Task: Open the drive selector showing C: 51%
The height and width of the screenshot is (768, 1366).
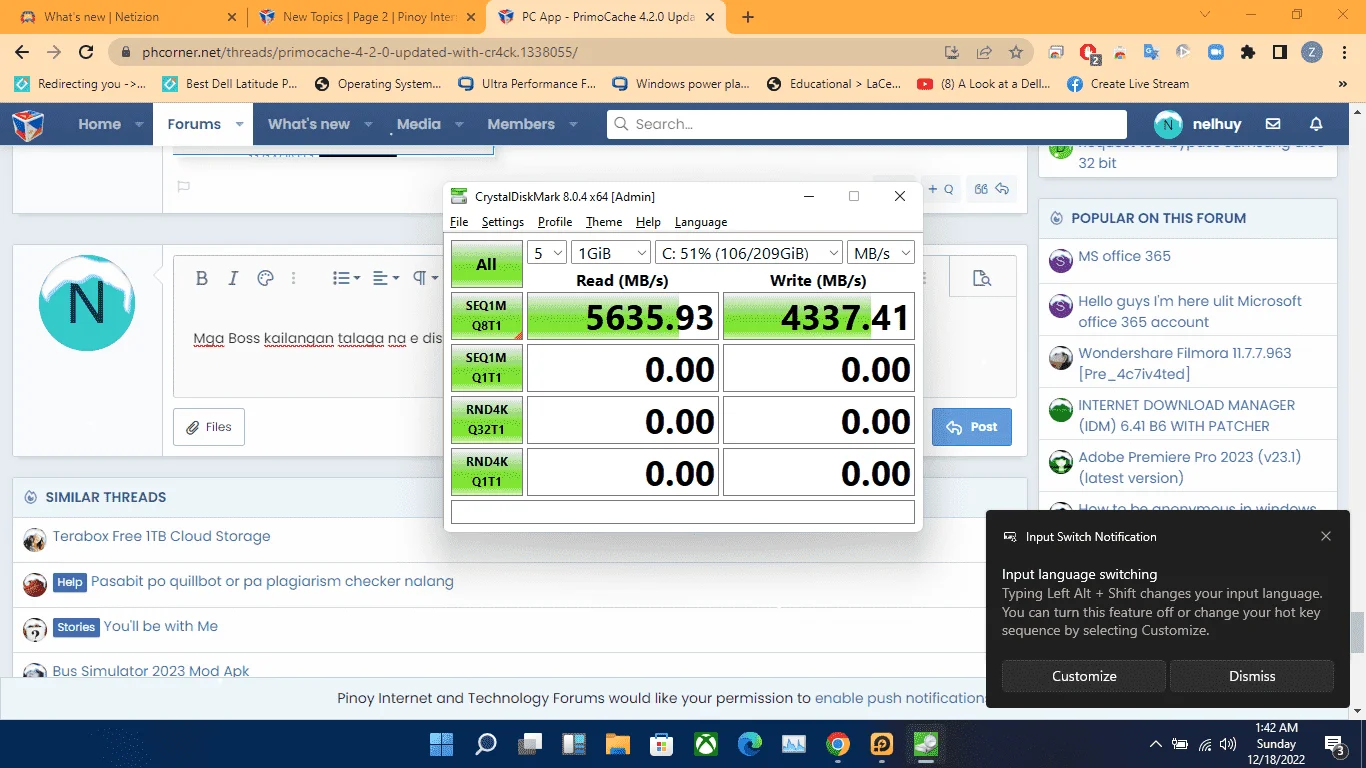Action: point(749,253)
